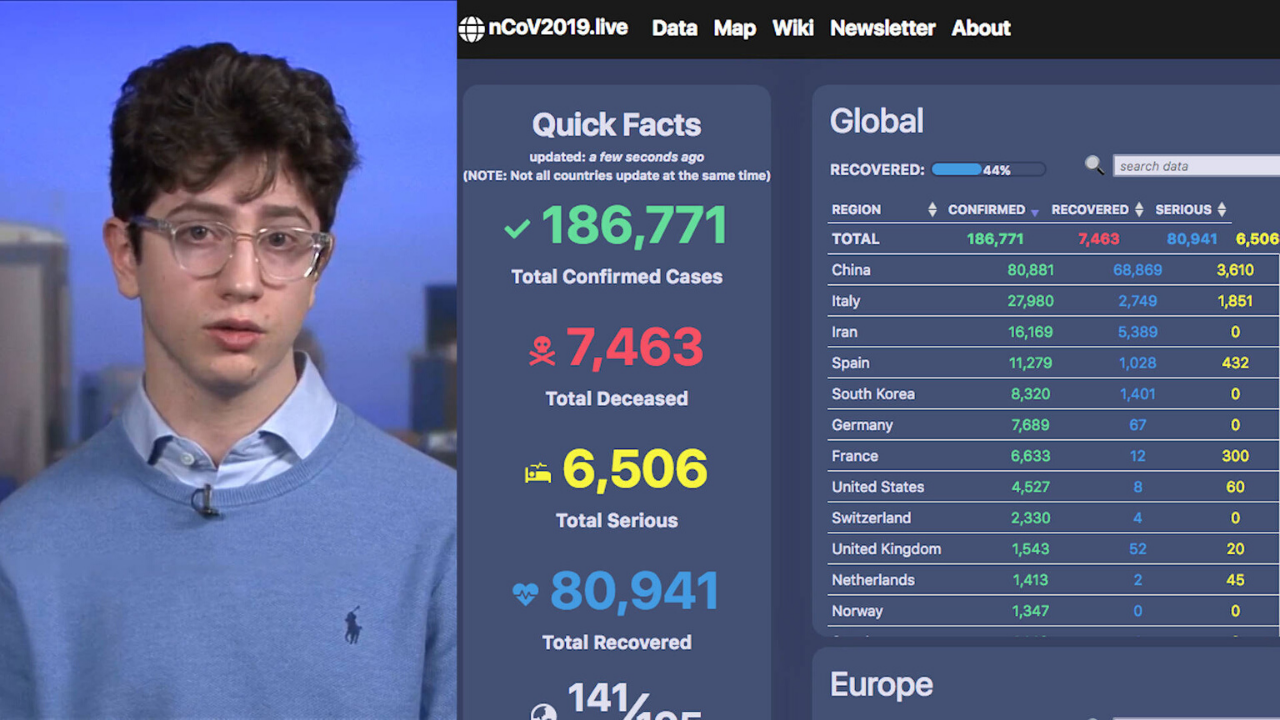The image size is (1280, 720).
Task: Click France's 6,633 confirmed value
Action: click(1031, 456)
